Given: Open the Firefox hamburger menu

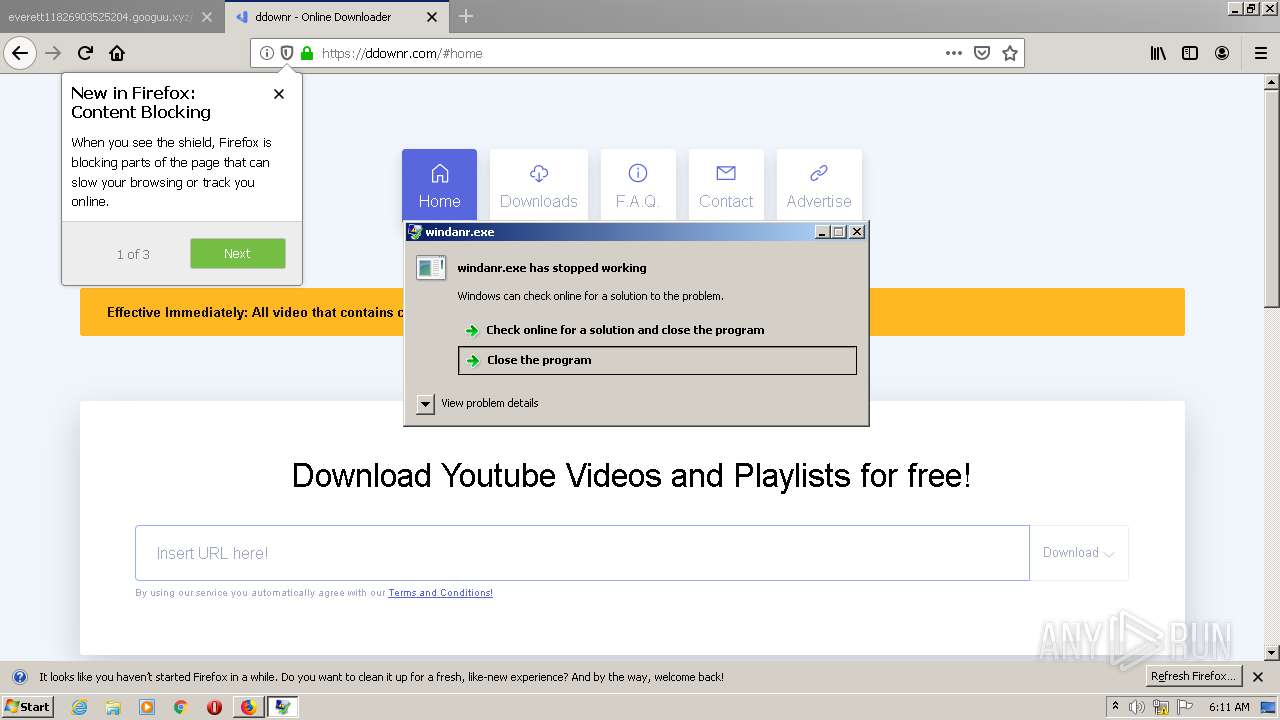Looking at the screenshot, I should (x=1260, y=53).
